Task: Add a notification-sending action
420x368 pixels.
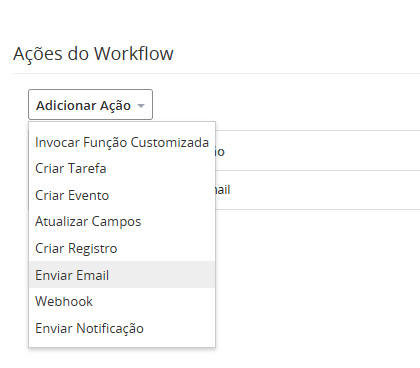Action: click(122, 328)
